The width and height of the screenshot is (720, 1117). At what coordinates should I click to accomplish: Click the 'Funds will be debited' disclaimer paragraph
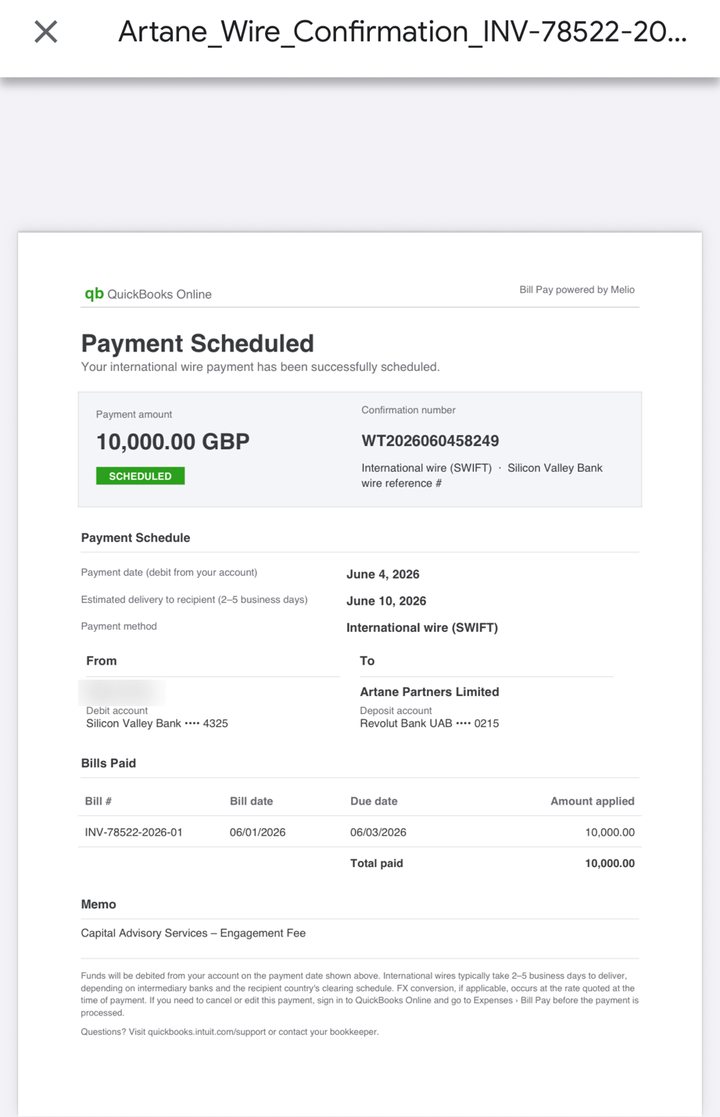(x=360, y=994)
